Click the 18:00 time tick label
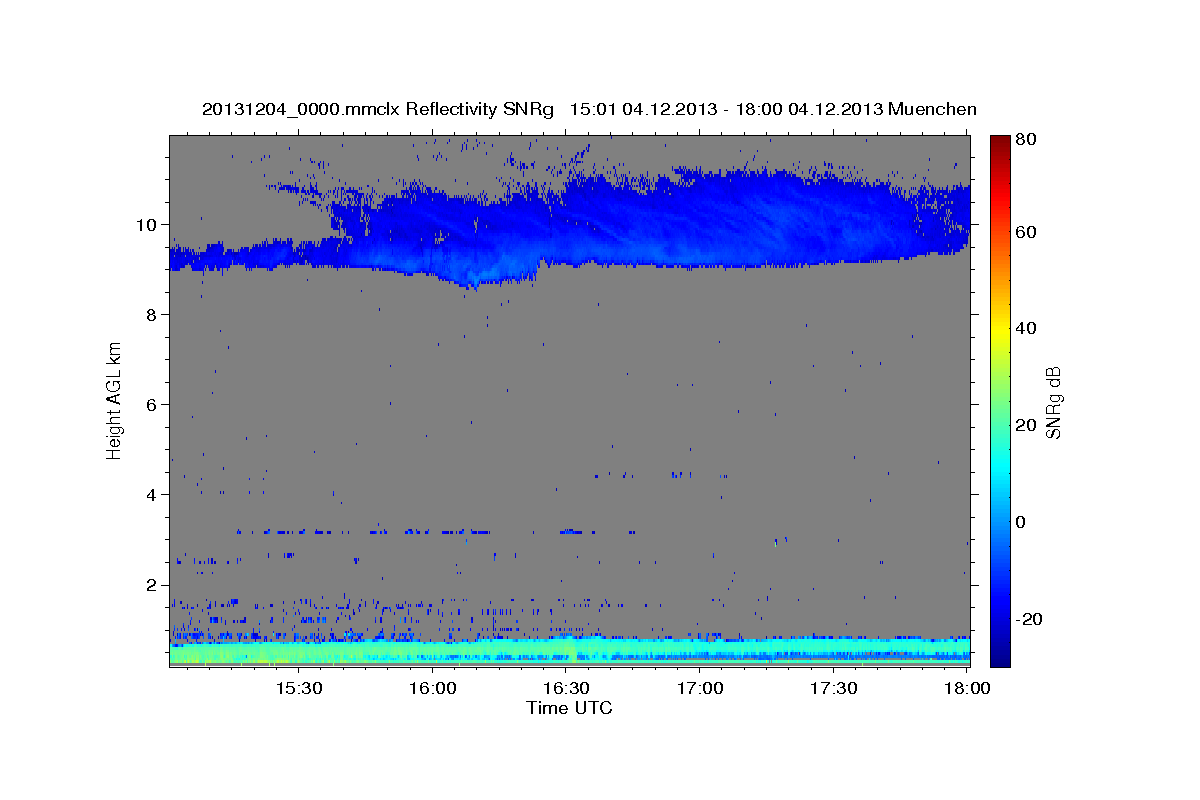The width and height of the screenshot is (1200, 800). [967, 689]
